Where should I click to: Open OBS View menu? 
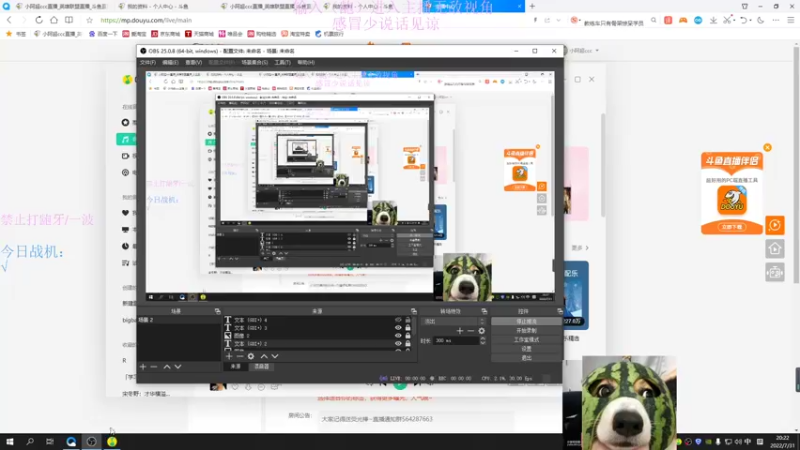[x=193, y=62]
